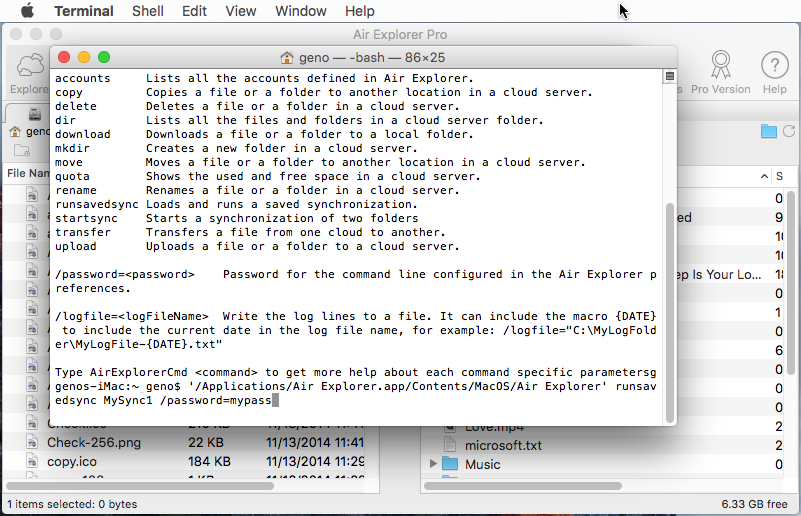Expand the Music folder
The image size is (801, 516).
(433, 464)
